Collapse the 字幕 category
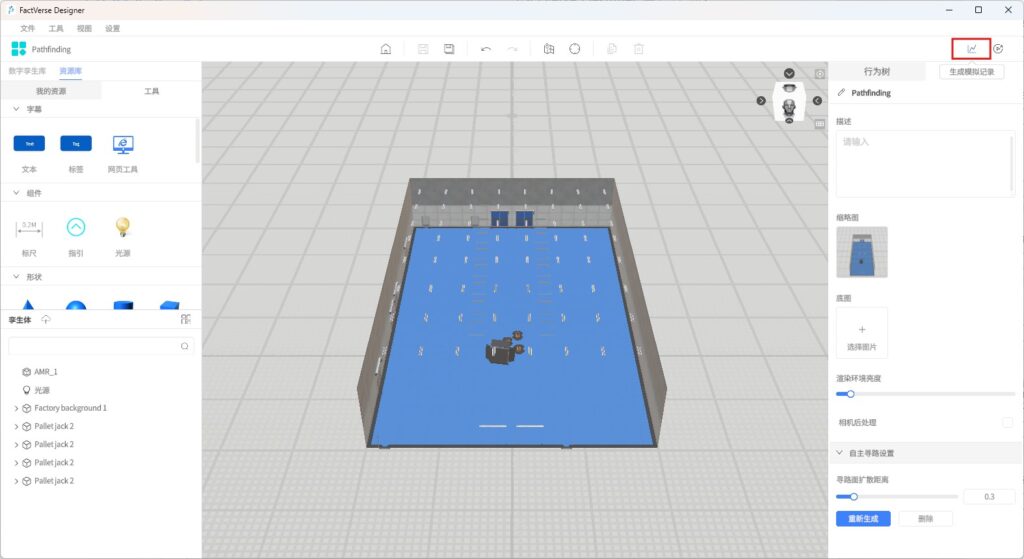This screenshot has height=559, width=1024. pyautogui.click(x=16, y=109)
